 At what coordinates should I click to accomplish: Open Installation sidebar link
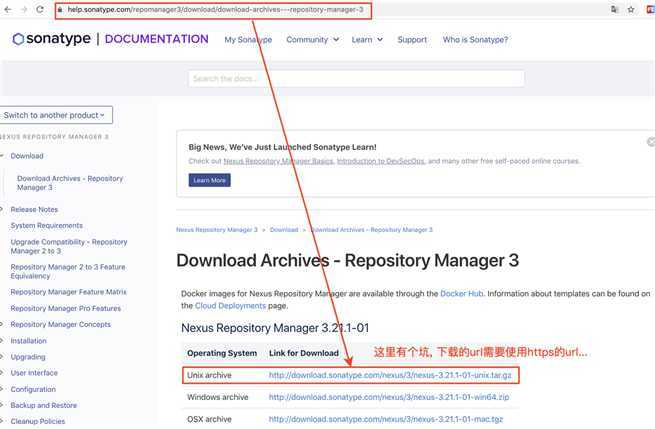pyautogui.click(x=28, y=340)
